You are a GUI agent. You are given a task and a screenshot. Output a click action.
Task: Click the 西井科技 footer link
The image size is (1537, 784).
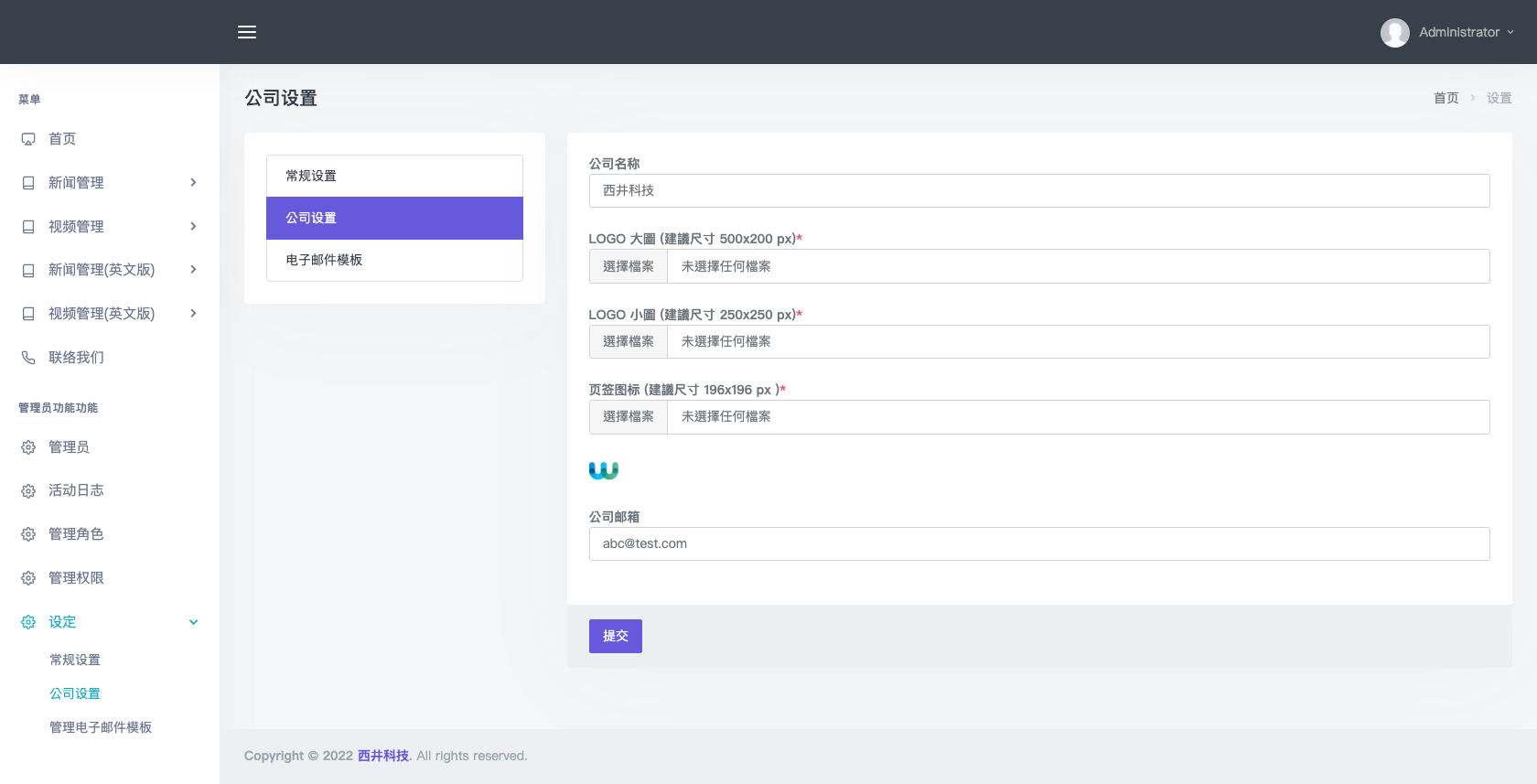coord(382,756)
